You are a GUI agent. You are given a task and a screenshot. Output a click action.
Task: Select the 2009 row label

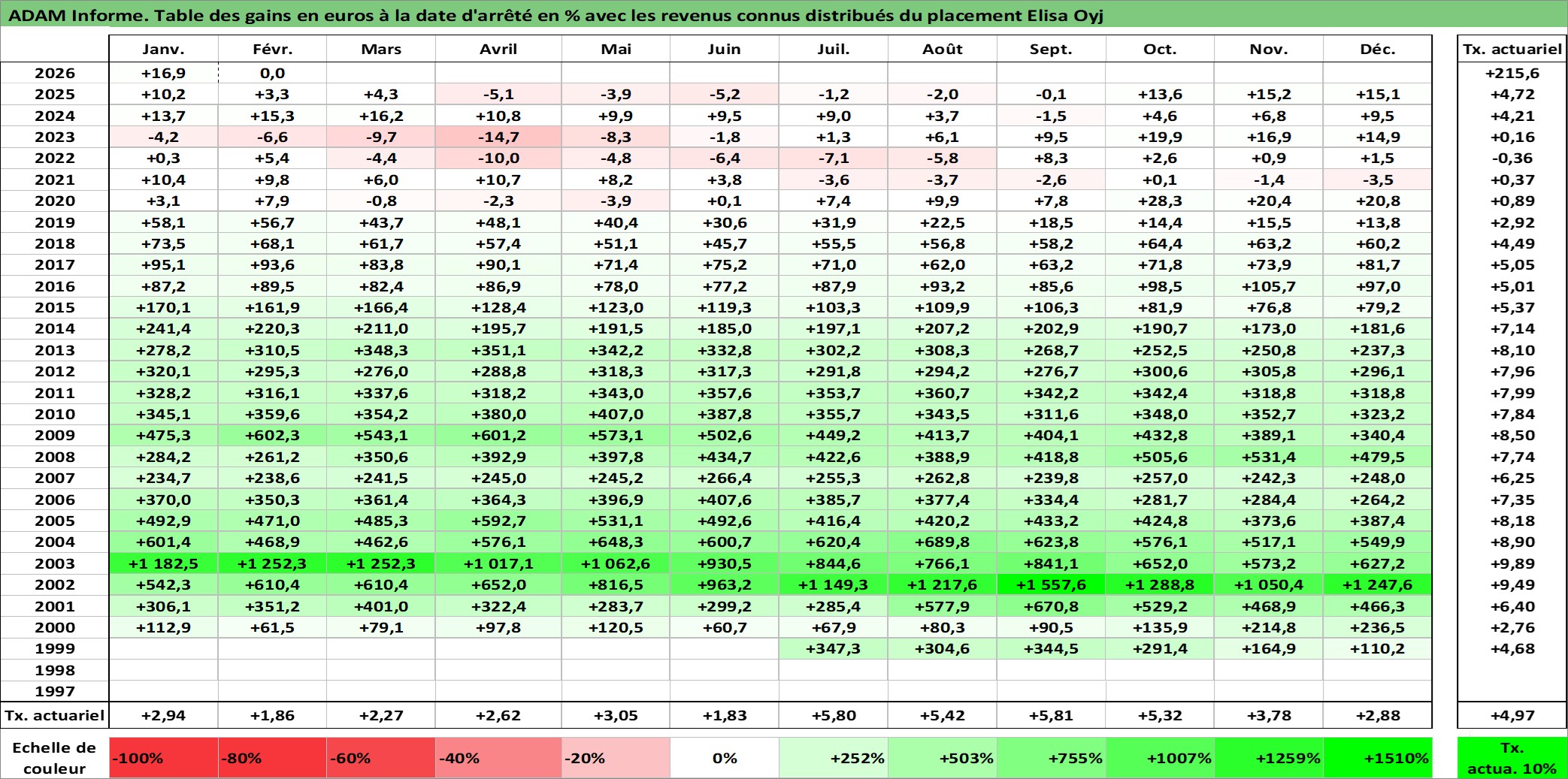[x=55, y=435]
